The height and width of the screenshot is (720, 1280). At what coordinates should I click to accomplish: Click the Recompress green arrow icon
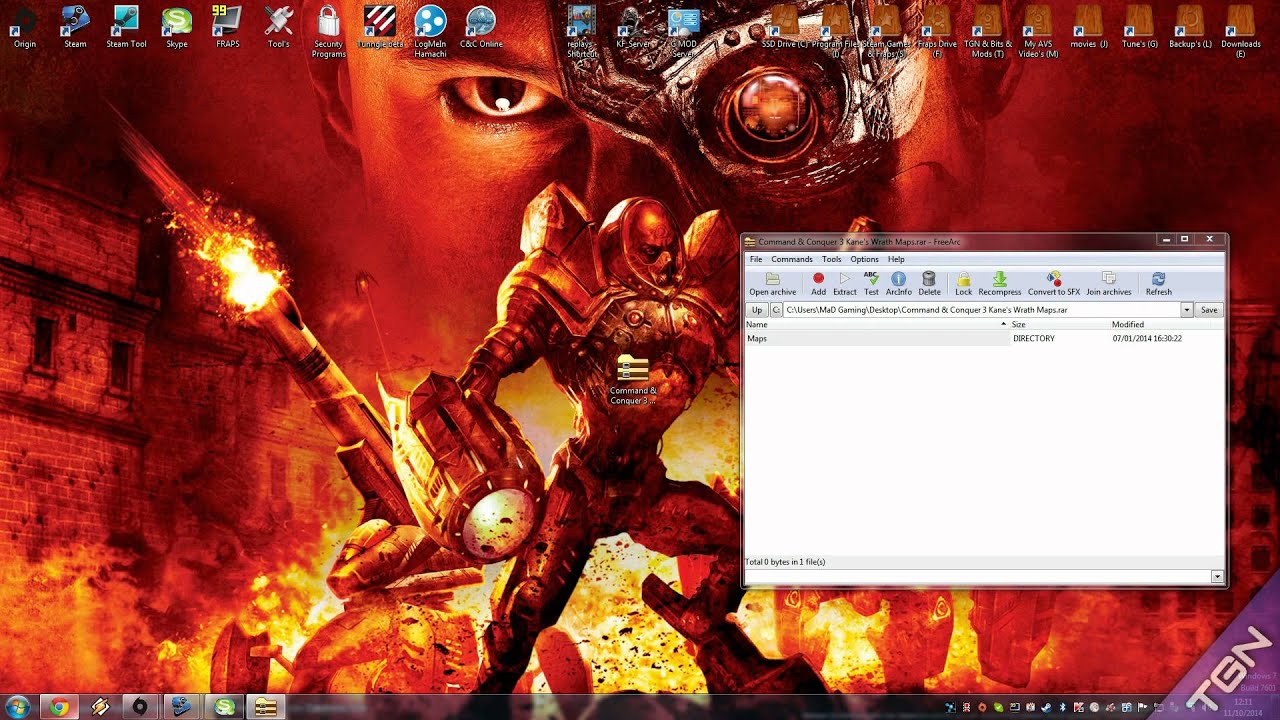pyautogui.click(x=999, y=284)
